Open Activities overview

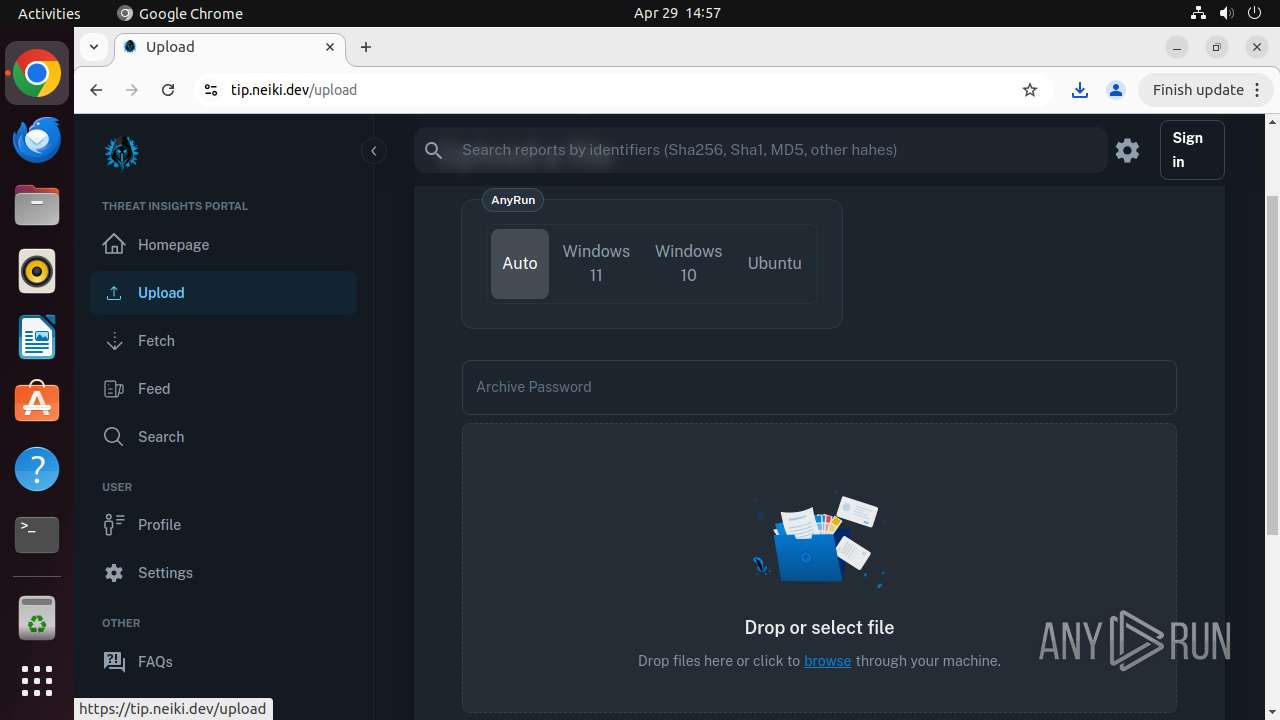[x=49, y=13]
